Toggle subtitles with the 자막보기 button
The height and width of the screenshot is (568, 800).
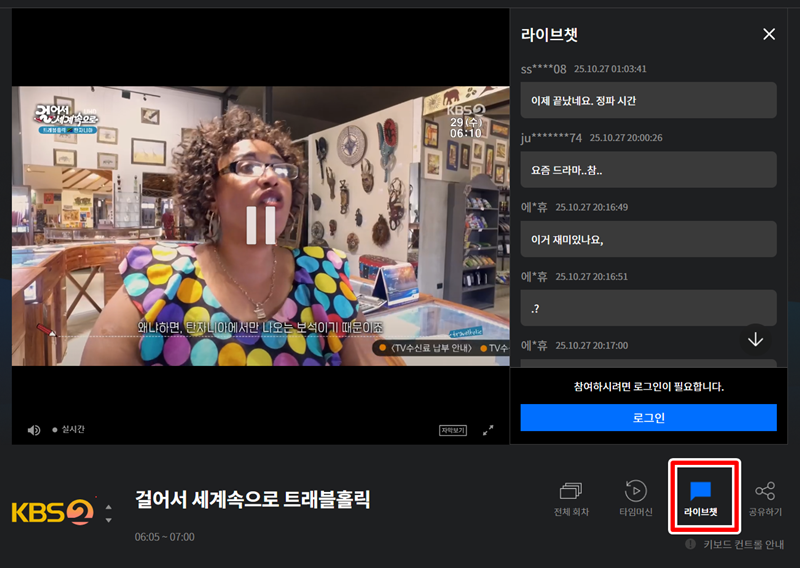pos(453,430)
